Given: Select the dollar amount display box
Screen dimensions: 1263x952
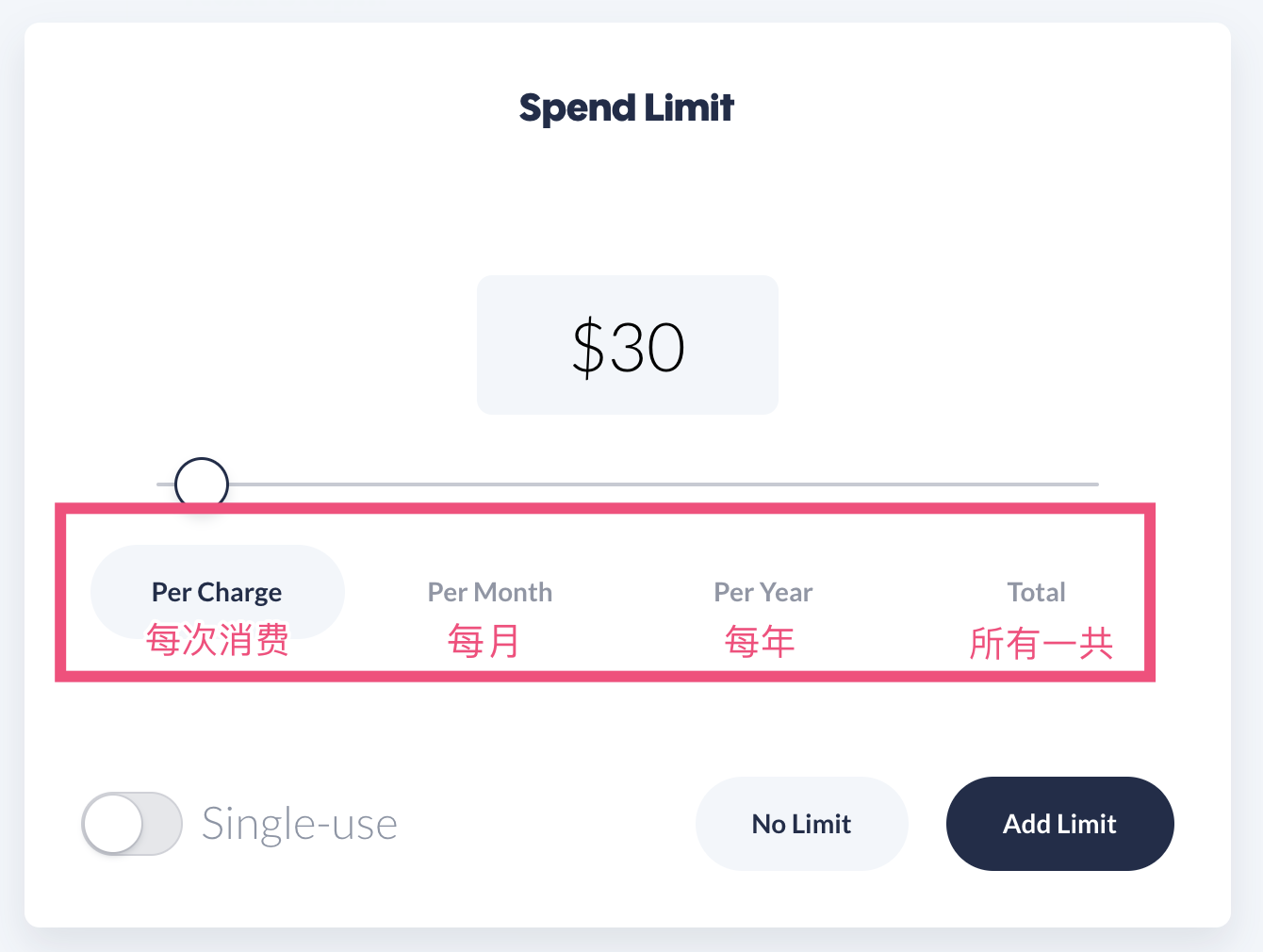Looking at the screenshot, I should coord(627,345).
